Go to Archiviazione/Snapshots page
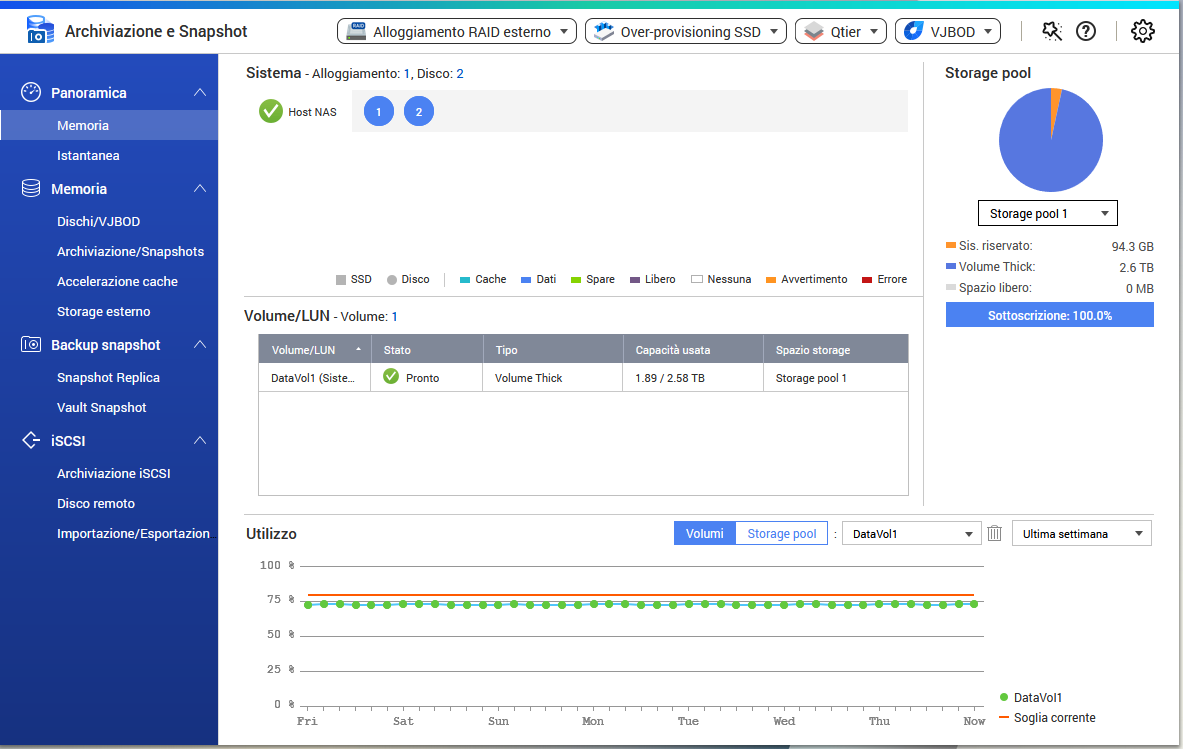 (x=130, y=252)
